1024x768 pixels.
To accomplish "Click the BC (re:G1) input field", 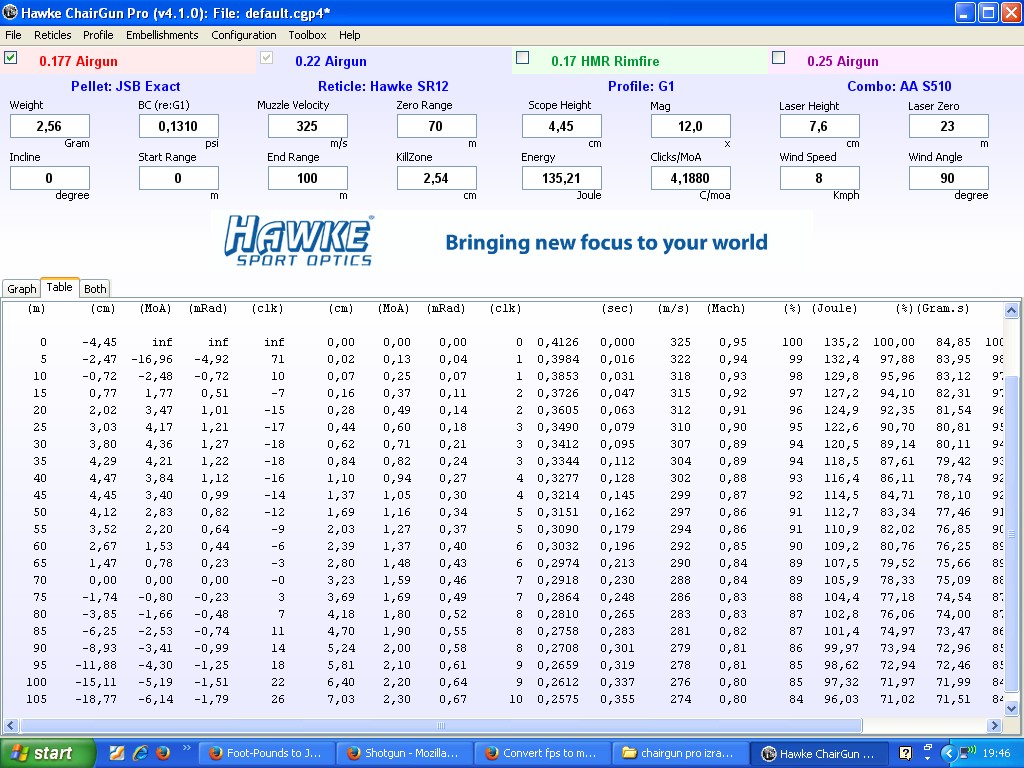I will [x=178, y=126].
